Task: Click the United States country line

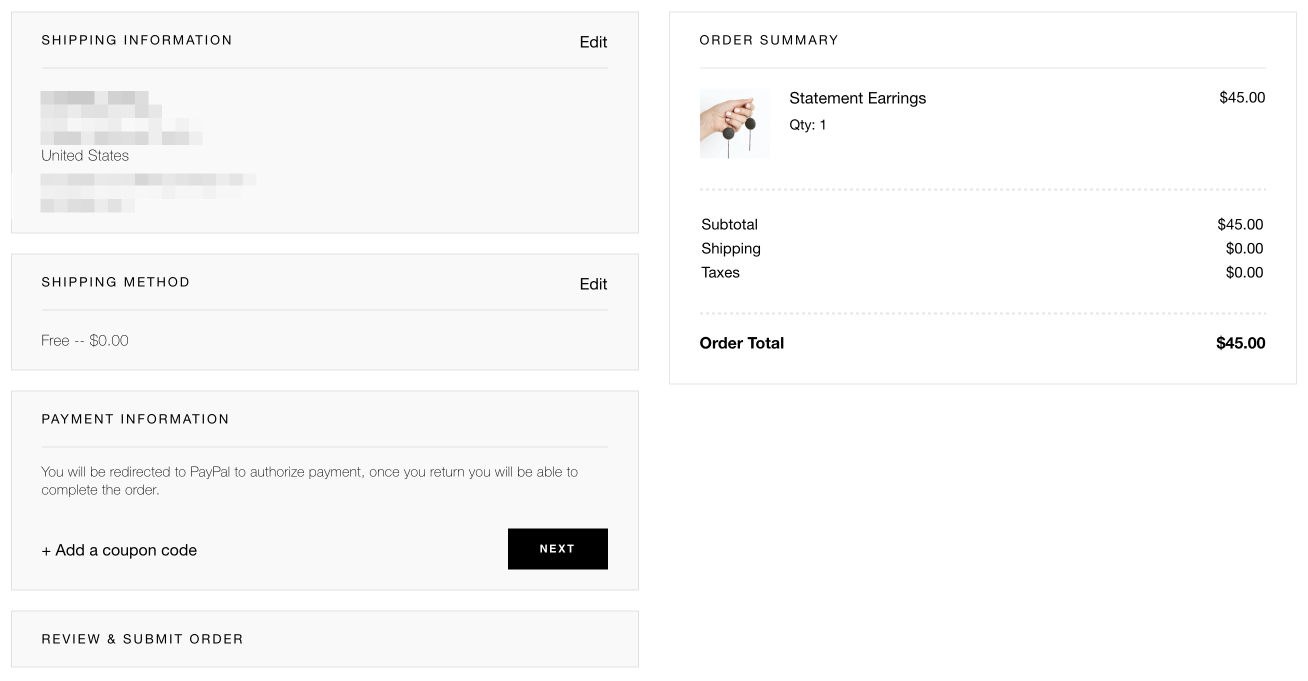Action: (x=85, y=156)
